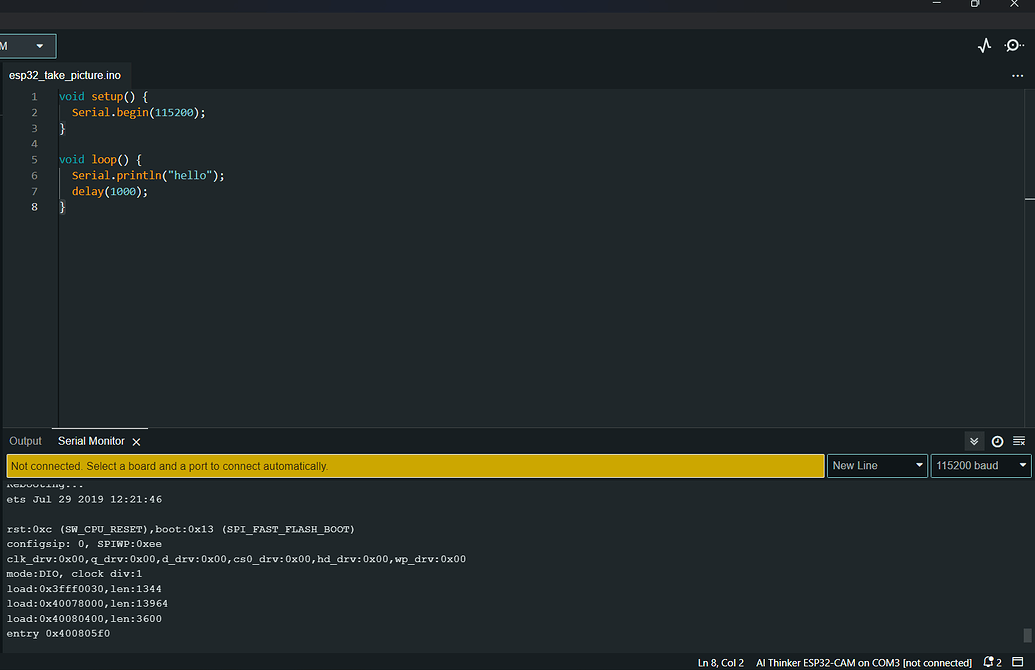Open the 115200 baud rate dropdown

click(980, 465)
